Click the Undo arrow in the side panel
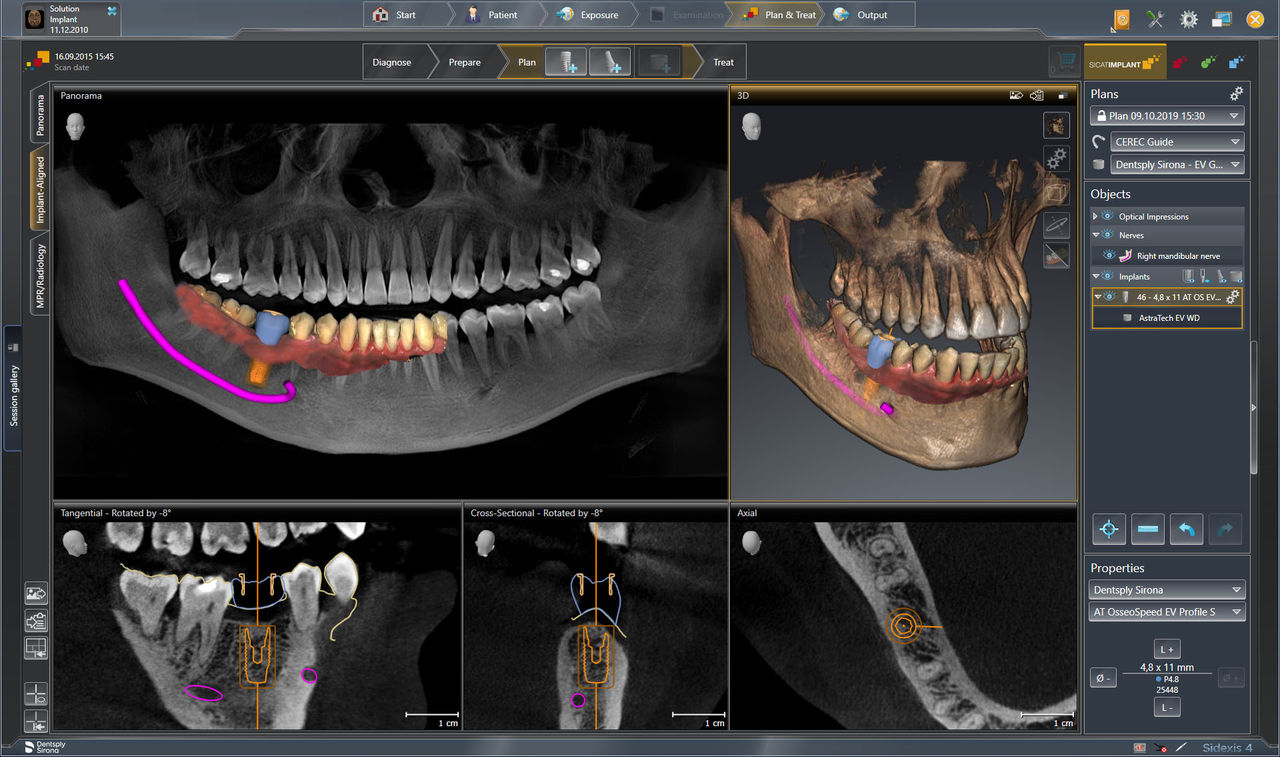Viewport: 1280px width, 757px height. (x=1186, y=528)
